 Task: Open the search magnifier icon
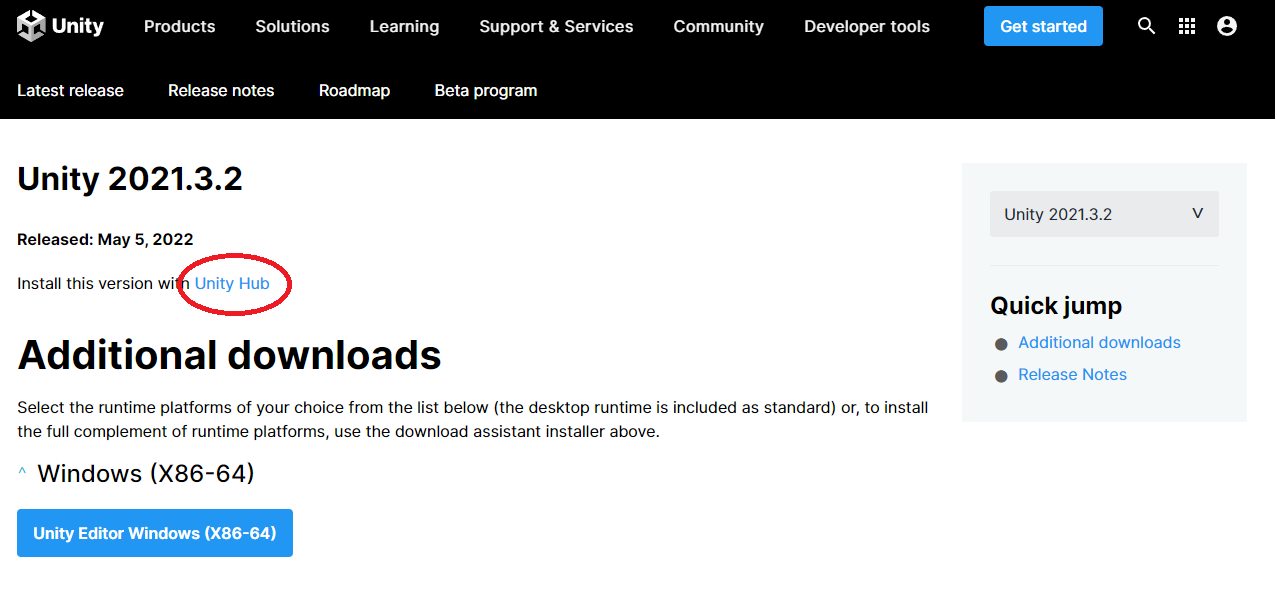(1147, 26)
